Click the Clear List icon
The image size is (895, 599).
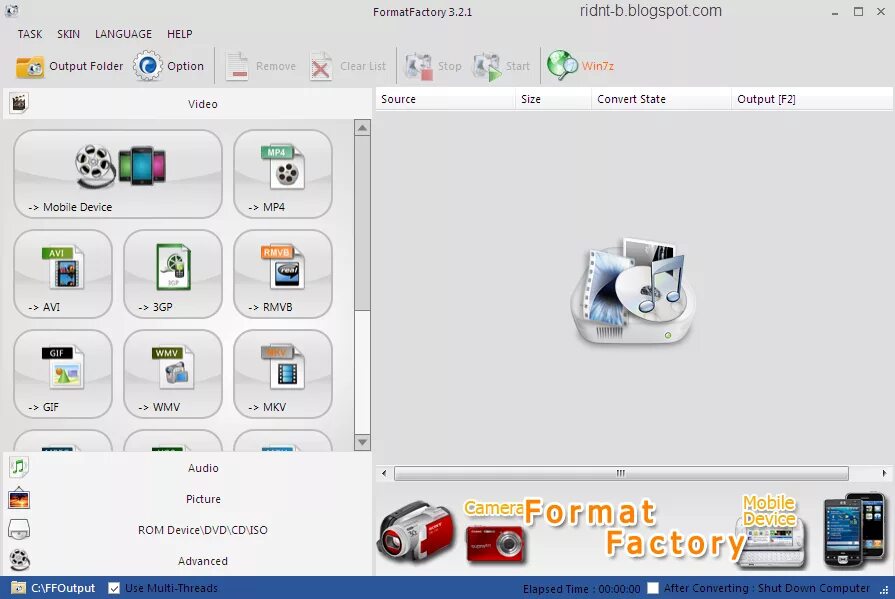point(321,66)
